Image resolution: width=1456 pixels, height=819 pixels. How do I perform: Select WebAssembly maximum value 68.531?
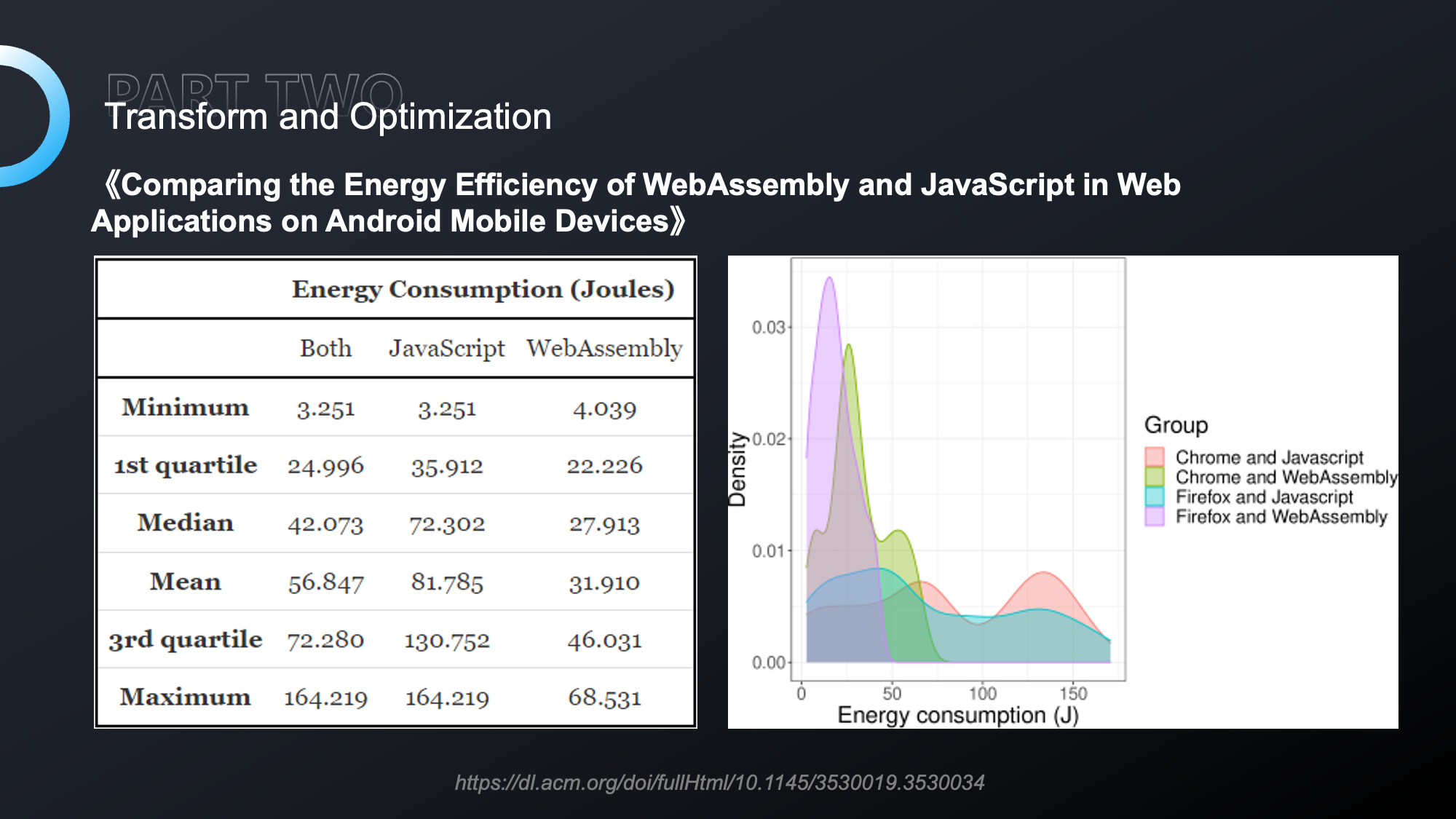pyautogui.click(x=604, y=697)
